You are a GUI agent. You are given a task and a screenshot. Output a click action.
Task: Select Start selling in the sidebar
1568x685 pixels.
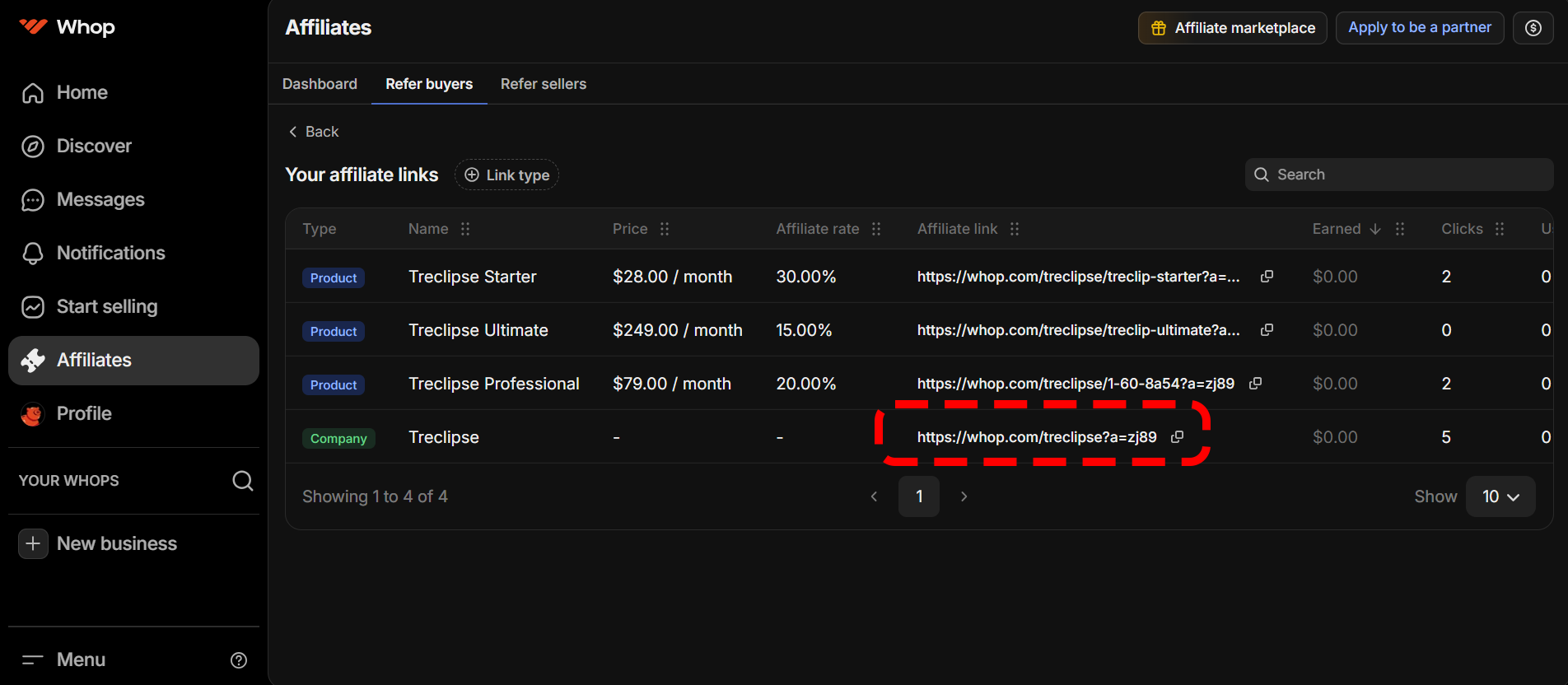click(x=133, y=306)
